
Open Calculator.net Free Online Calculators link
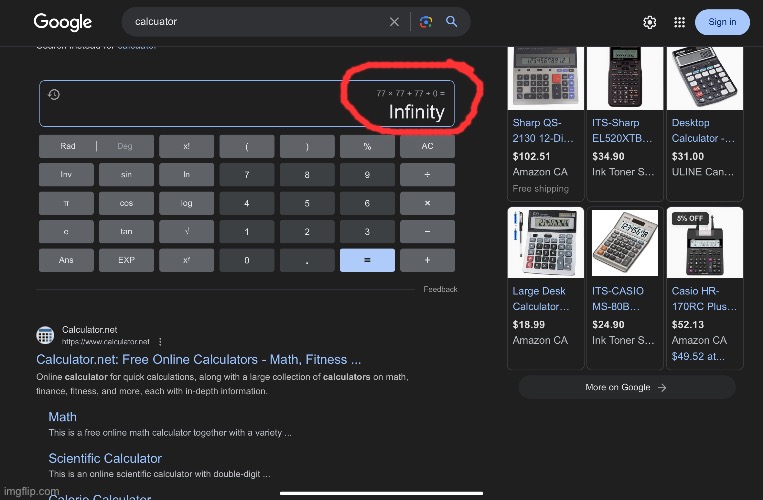(199, 359)
